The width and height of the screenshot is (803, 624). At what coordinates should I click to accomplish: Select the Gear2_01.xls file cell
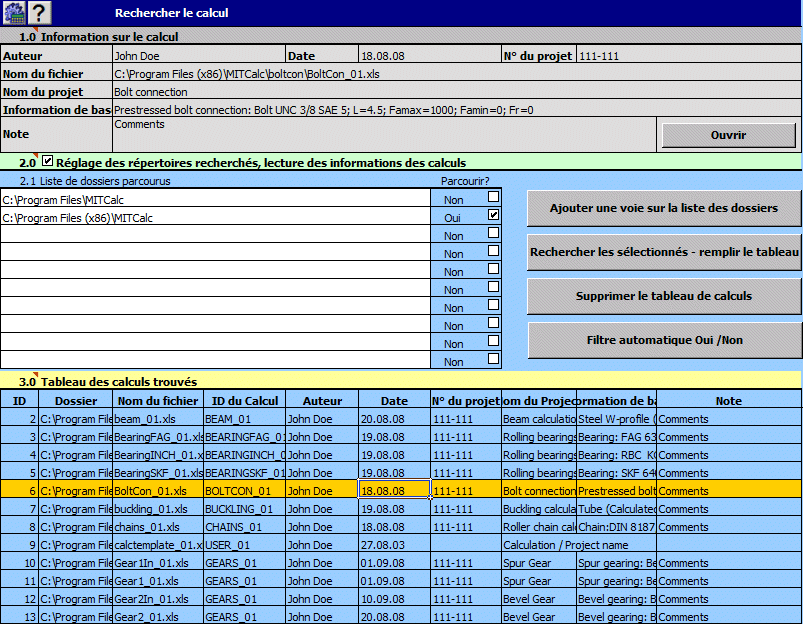(x=158, y=616)
